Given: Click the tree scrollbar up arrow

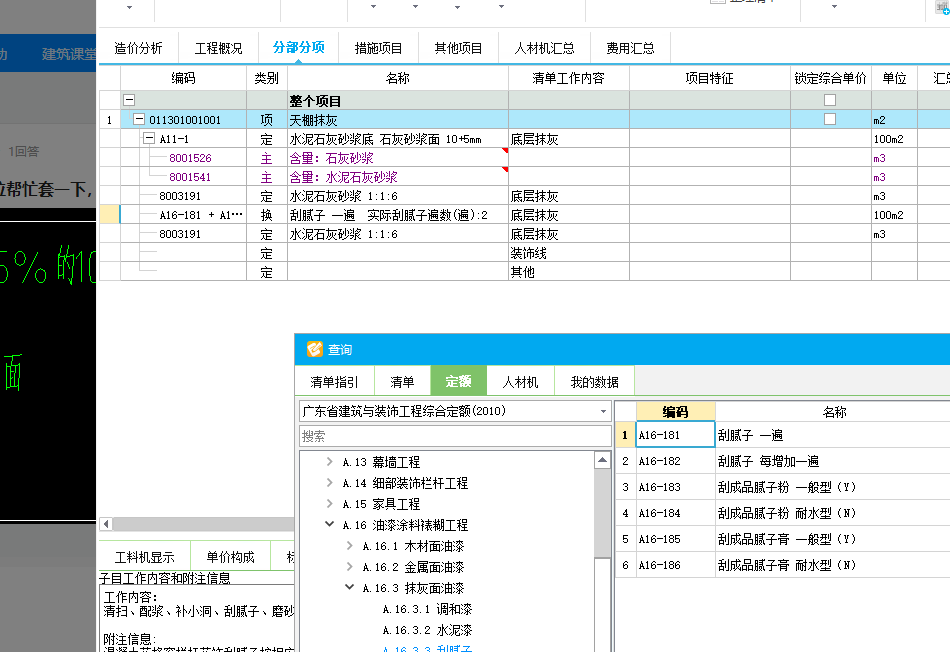Looking at the screenshot, I should point(602,461).
